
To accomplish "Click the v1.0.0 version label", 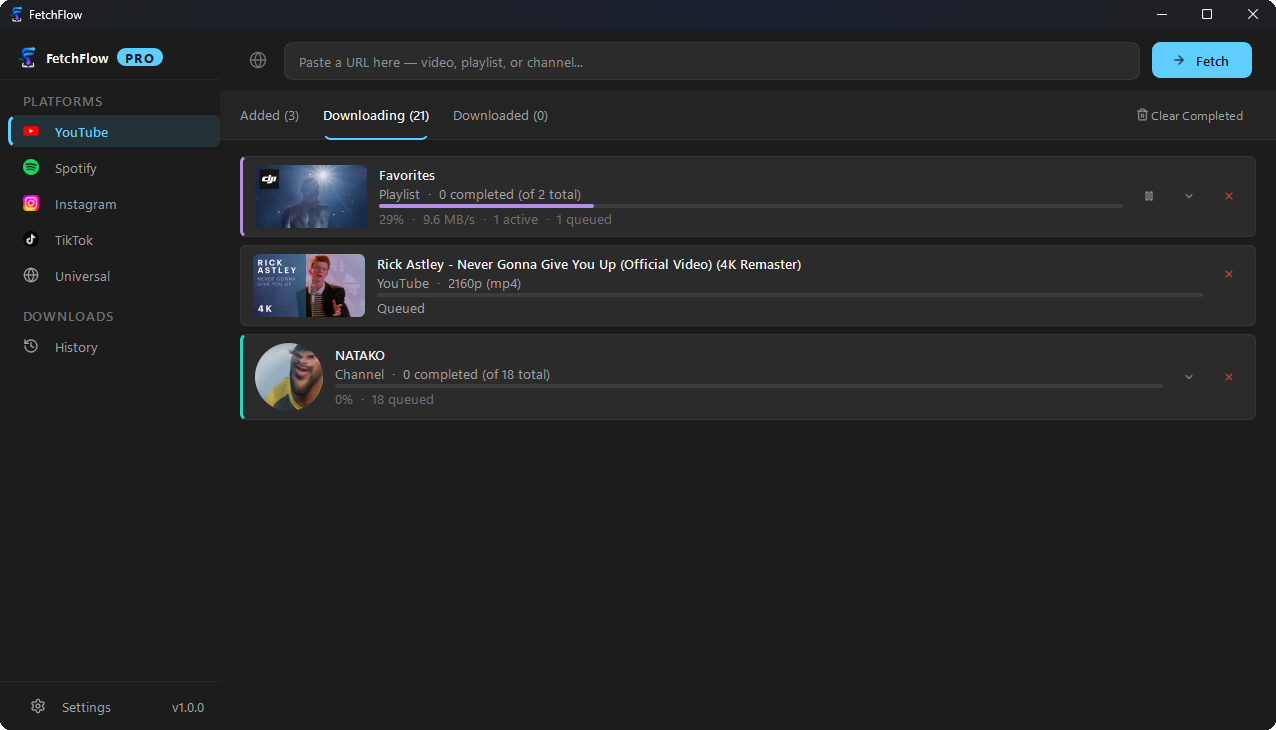I will (188, 707).
